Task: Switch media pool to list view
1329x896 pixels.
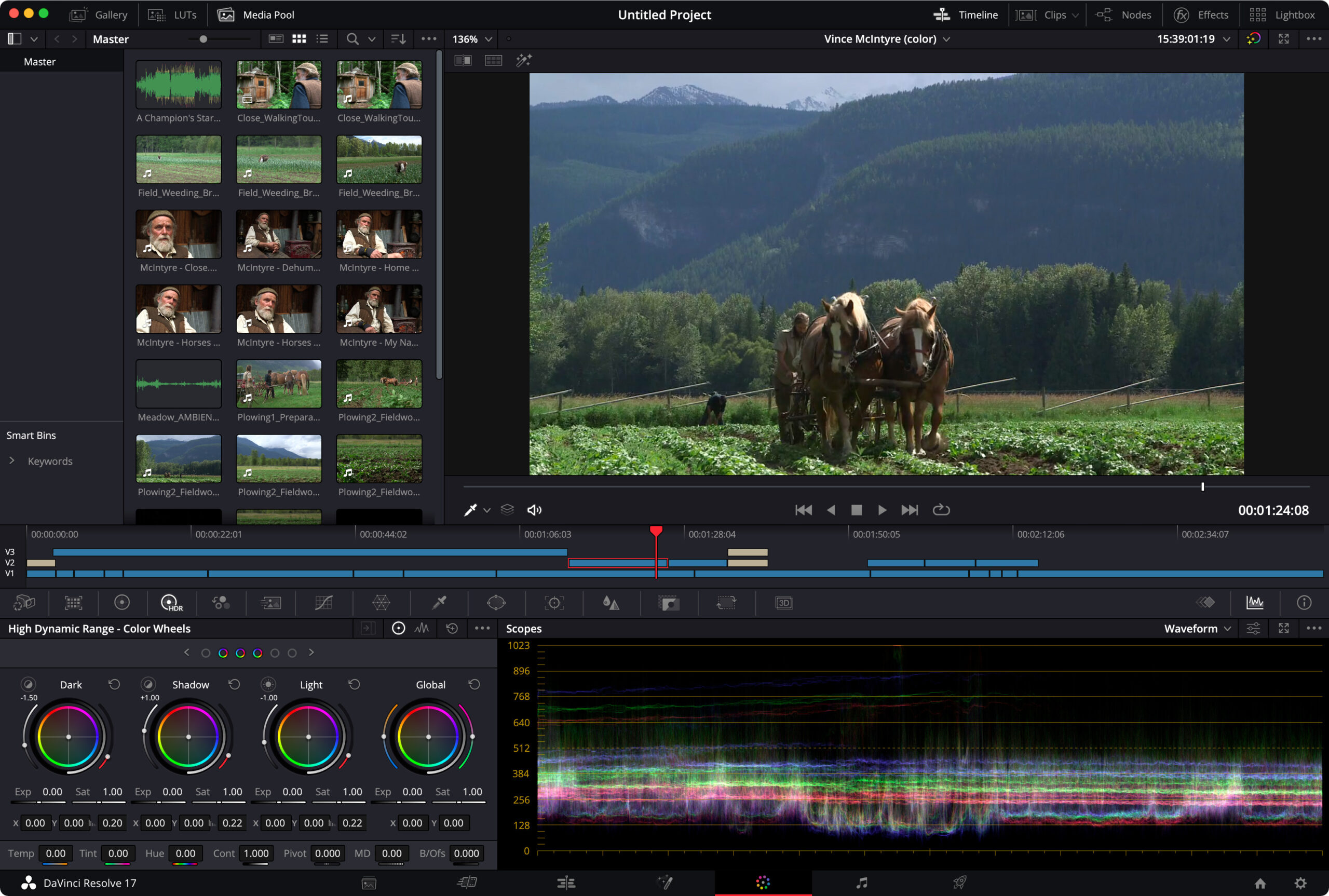Action: click(322, 39)
